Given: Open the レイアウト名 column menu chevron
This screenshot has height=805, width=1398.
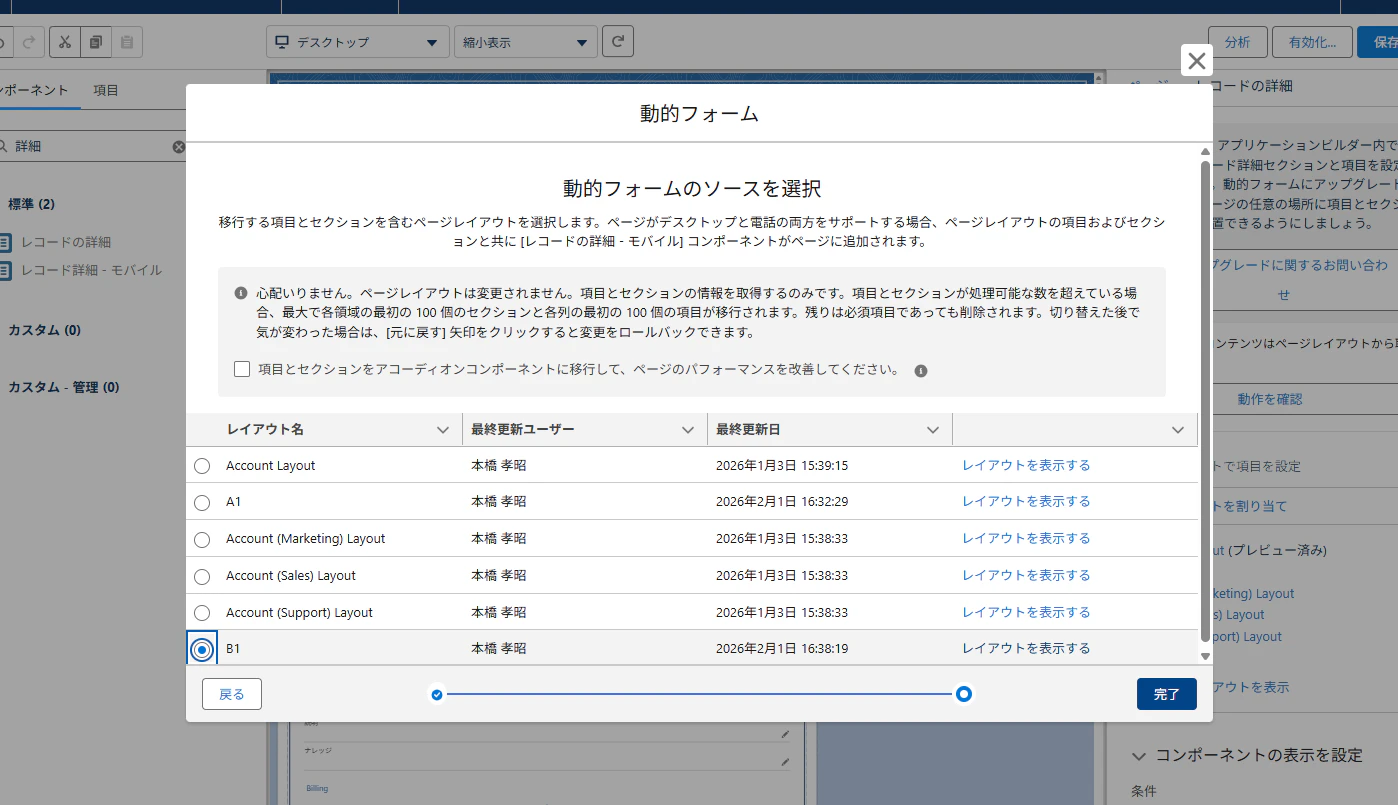Looking at the screenshot, I should [443, 430].
